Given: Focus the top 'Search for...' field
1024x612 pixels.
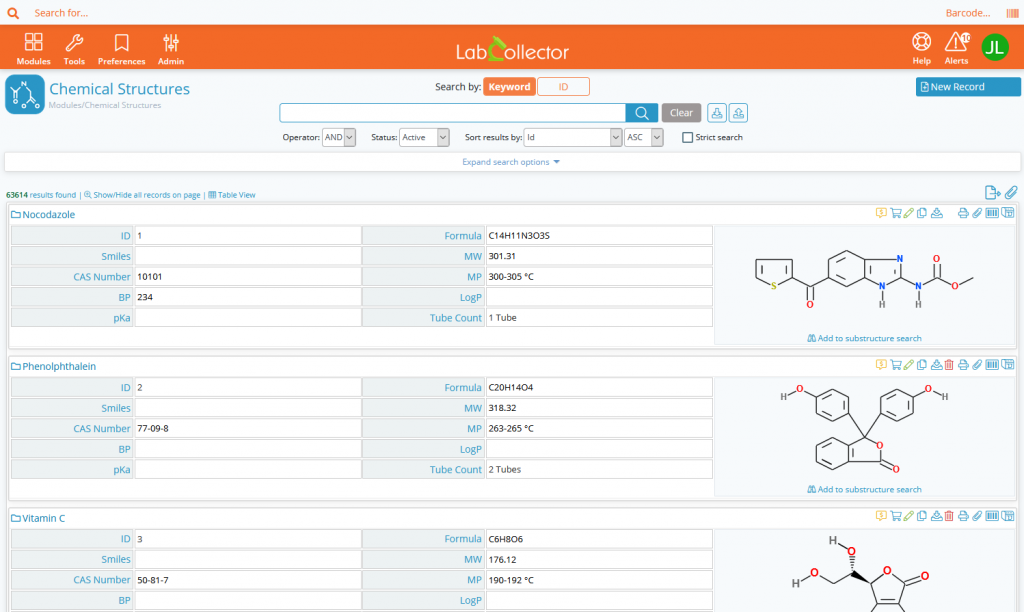Looking at the screenshot, I should tap(61, 12).
